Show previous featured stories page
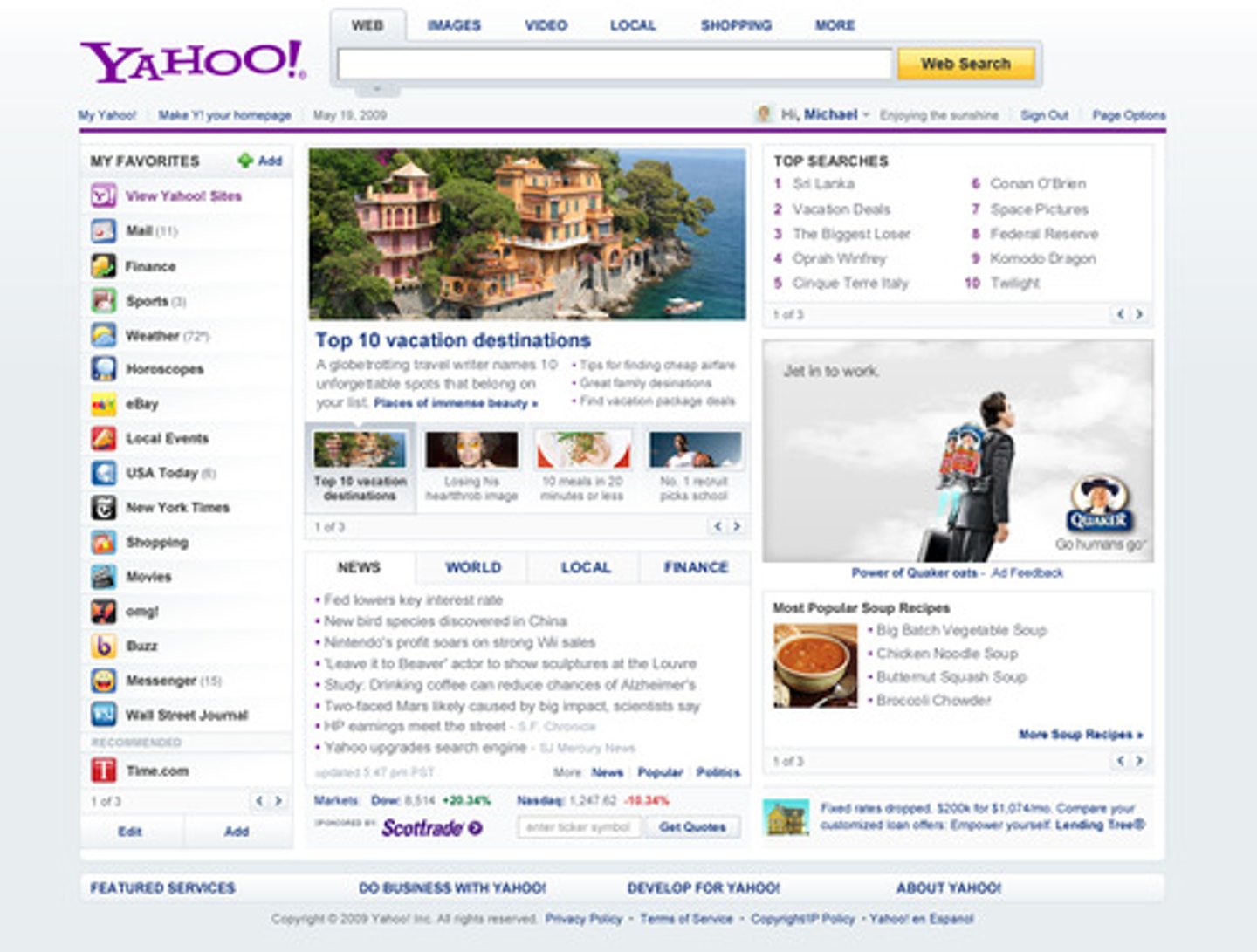This screenshot has height=952, width=1257. pyautogui.click(x=718, y=526)
